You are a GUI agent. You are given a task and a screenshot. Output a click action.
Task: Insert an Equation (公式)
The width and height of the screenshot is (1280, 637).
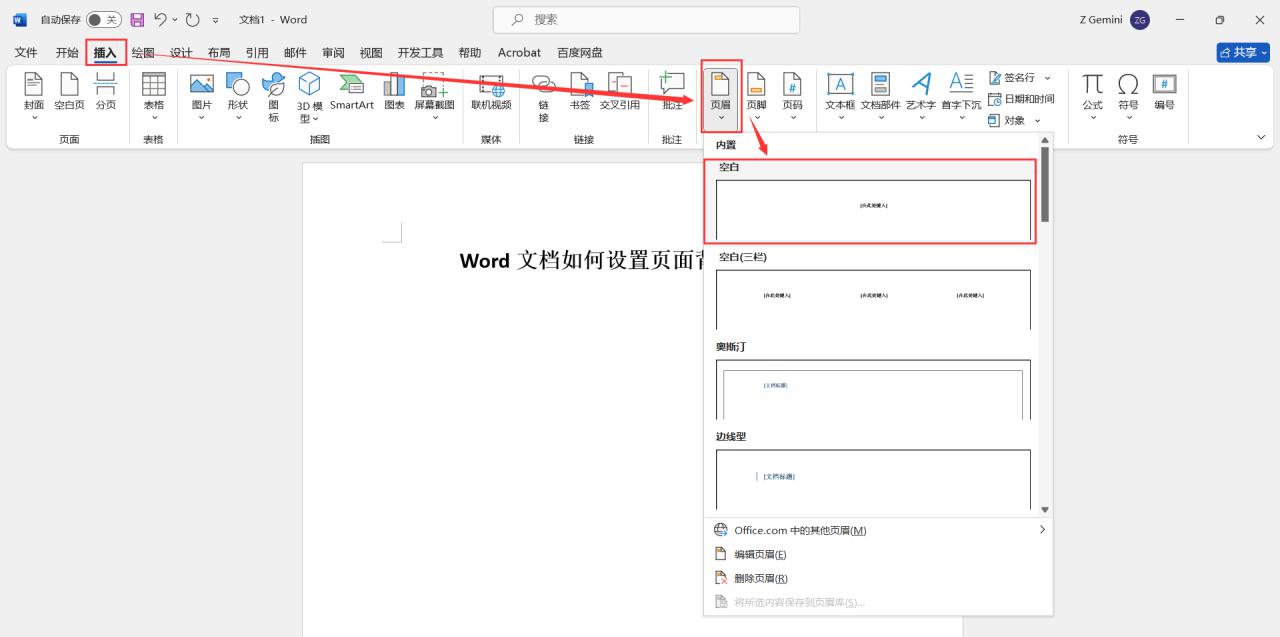(1093, 96)
